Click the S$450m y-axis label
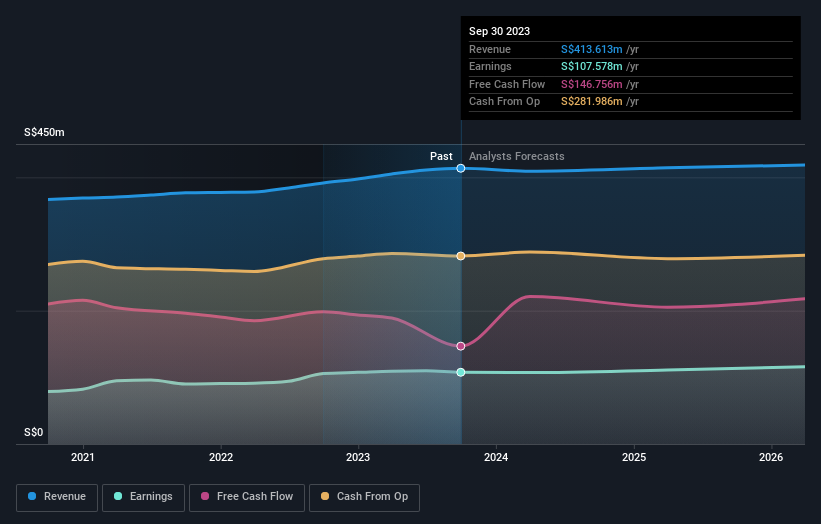This screenshot has height=524, width=821. click(x=45, y=132)
